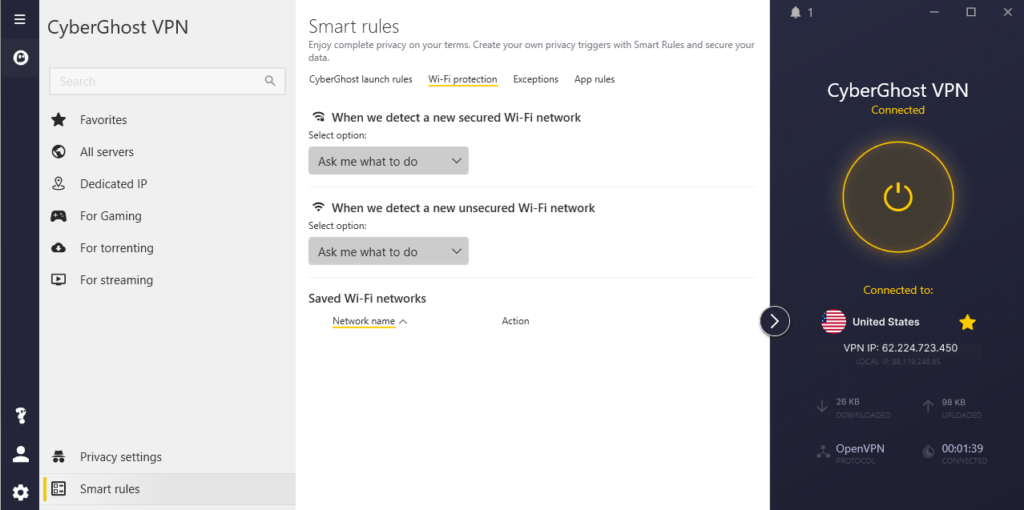Click the For torrenting cloud icon

coord(59,247)
